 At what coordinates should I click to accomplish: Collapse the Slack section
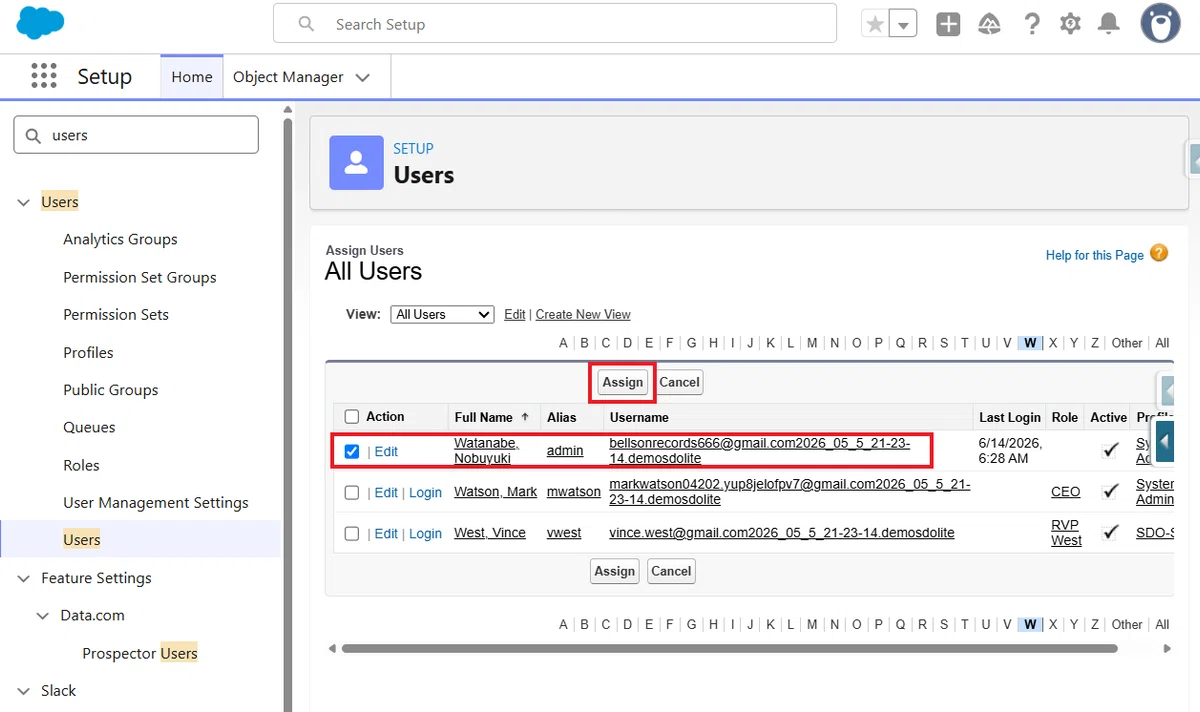click(24, 690)
